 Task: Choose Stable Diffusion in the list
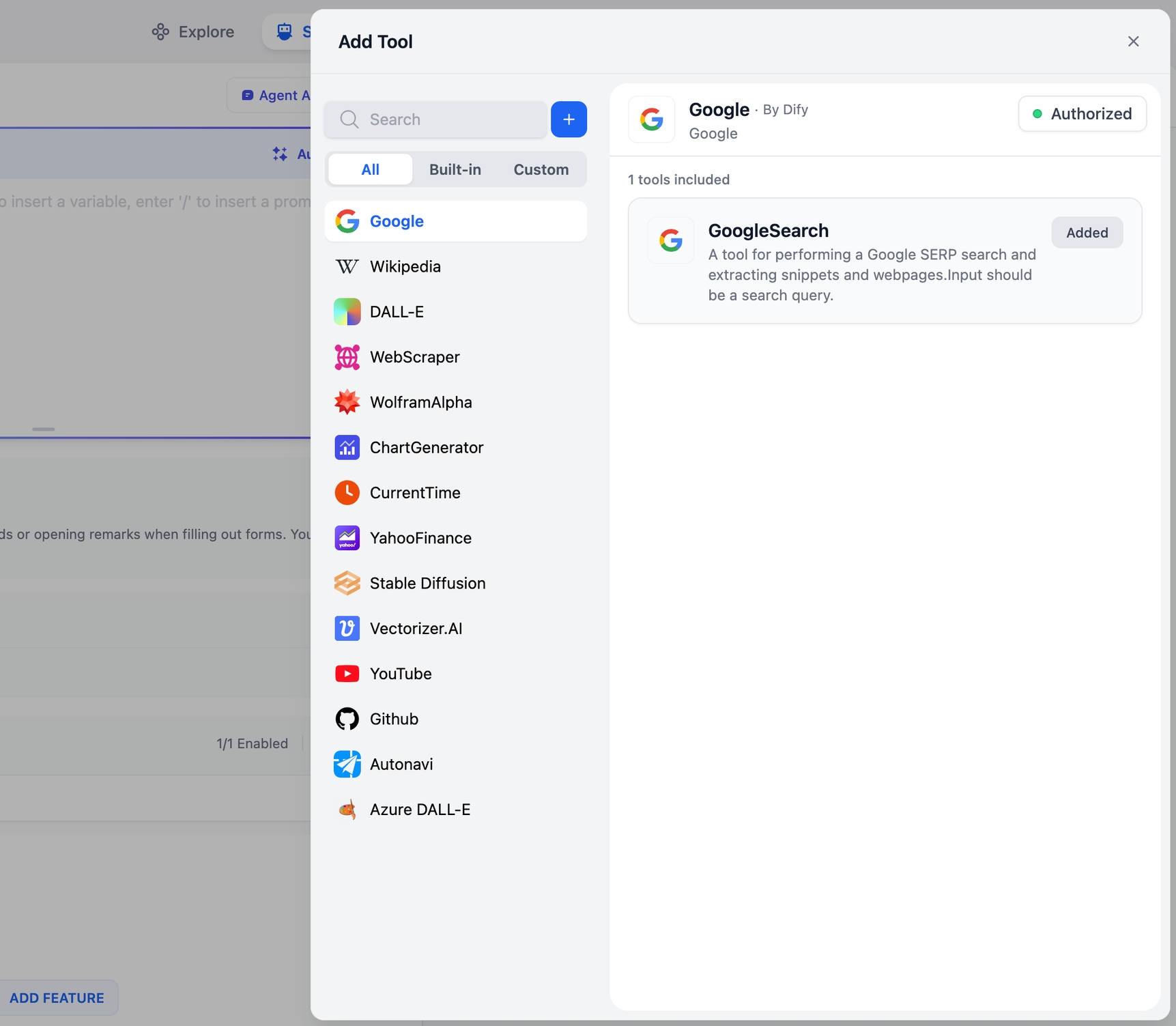click(x=427, y=583)
